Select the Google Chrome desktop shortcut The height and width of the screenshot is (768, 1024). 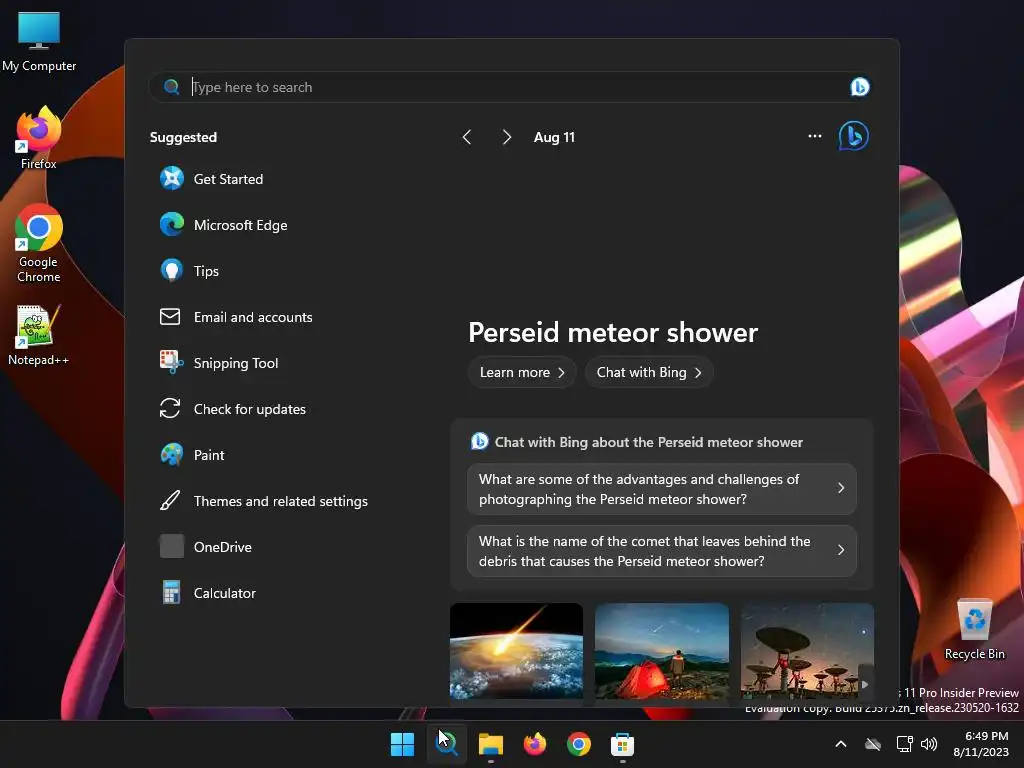pyautogui.click(x=39, y=243)
